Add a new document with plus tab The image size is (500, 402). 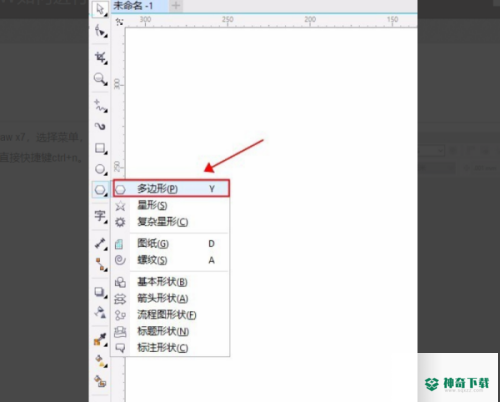pos(176,6)
